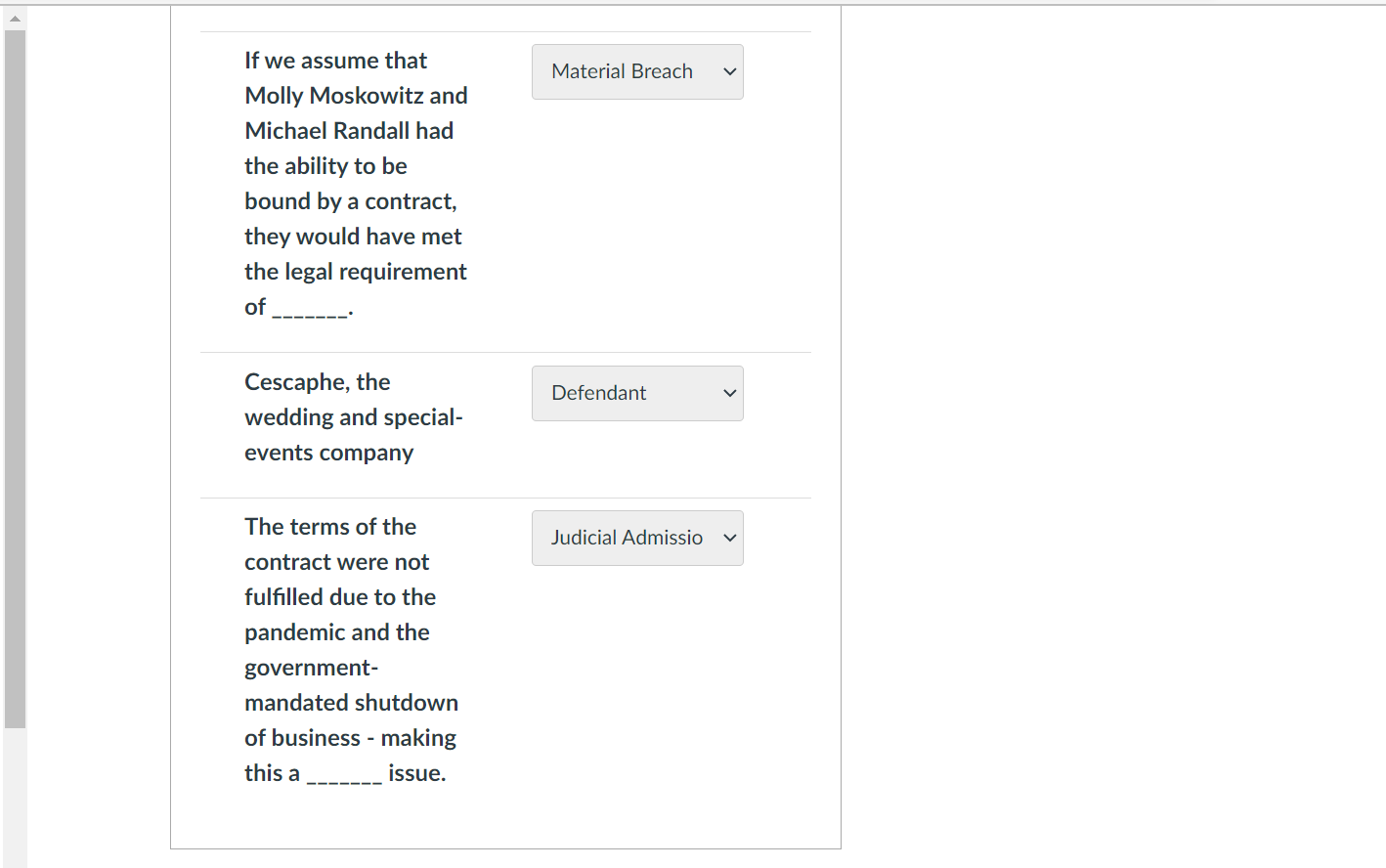The image size is (1386, 868).
Task: Click the chevron on the Material Breach selector
Action: tap(728, 71)
